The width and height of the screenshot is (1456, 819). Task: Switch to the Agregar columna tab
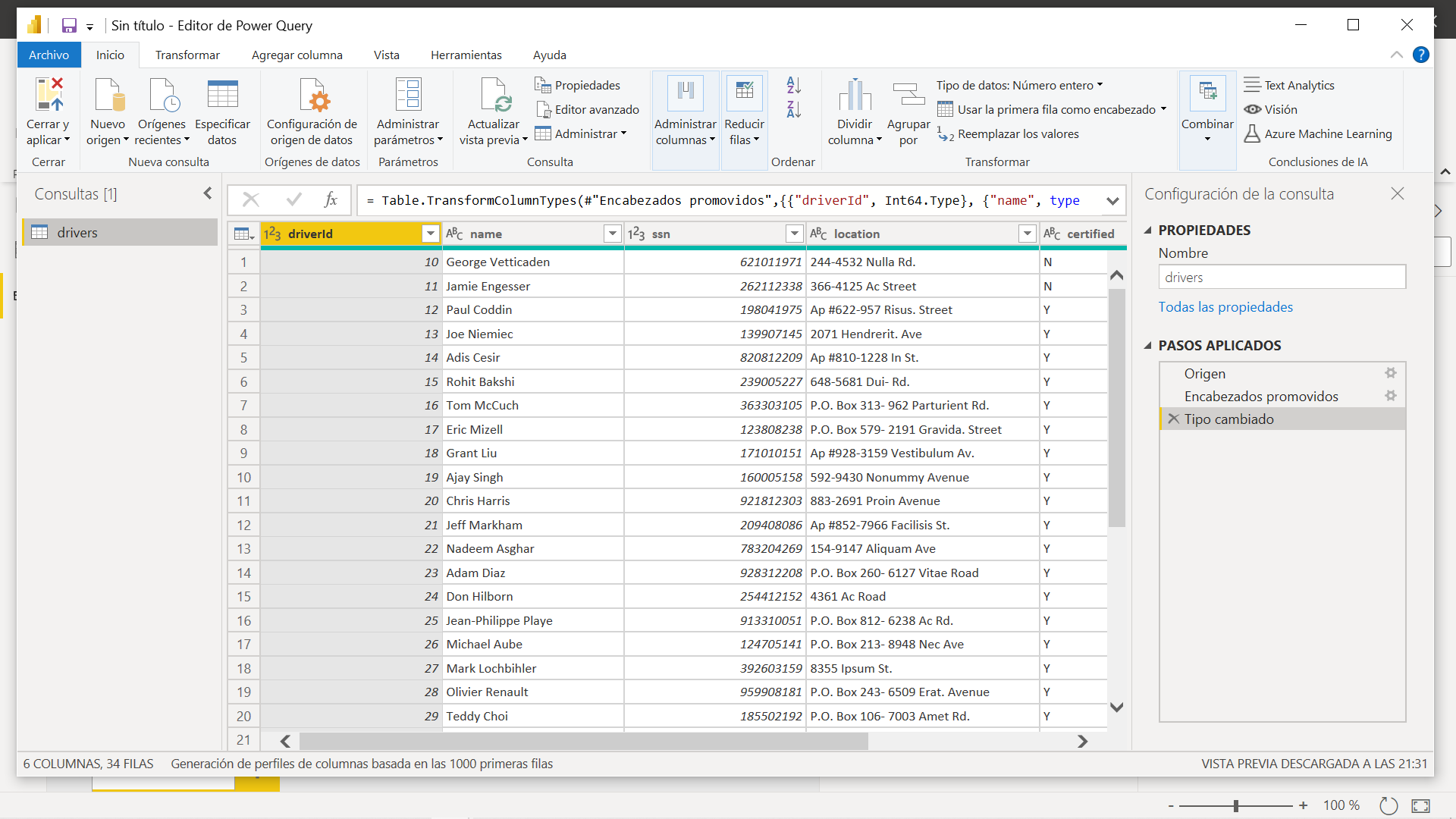coord(297,55)
